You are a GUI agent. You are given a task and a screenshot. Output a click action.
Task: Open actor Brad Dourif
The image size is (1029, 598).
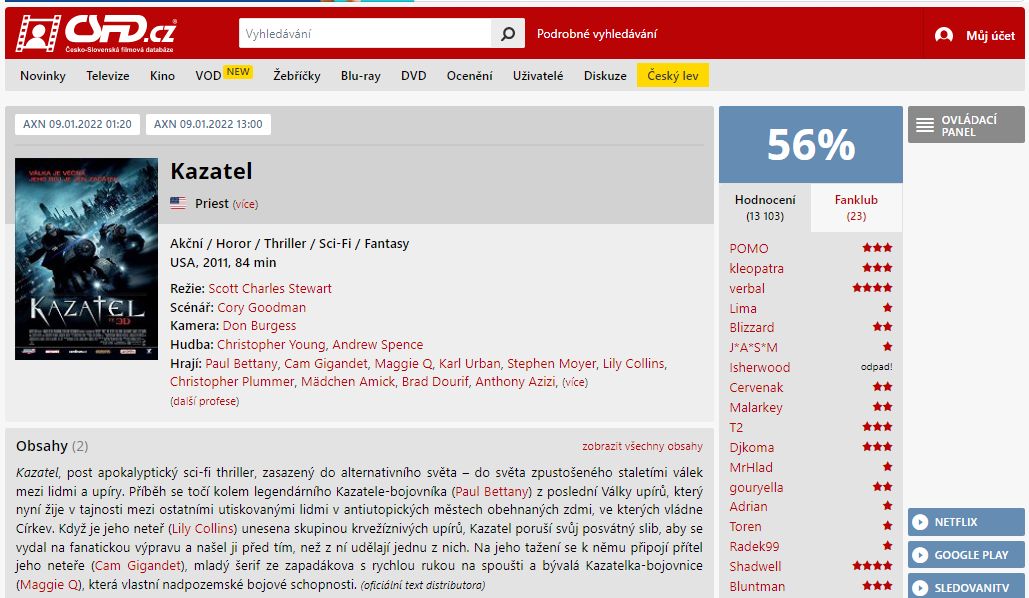pyautogui.click(x=435, y=381)
